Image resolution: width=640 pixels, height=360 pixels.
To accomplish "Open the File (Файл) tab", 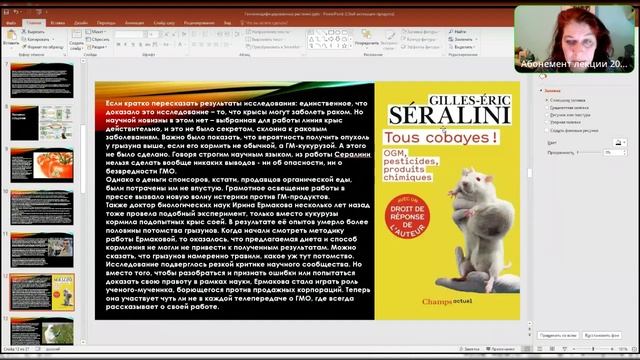I will 11,23.
